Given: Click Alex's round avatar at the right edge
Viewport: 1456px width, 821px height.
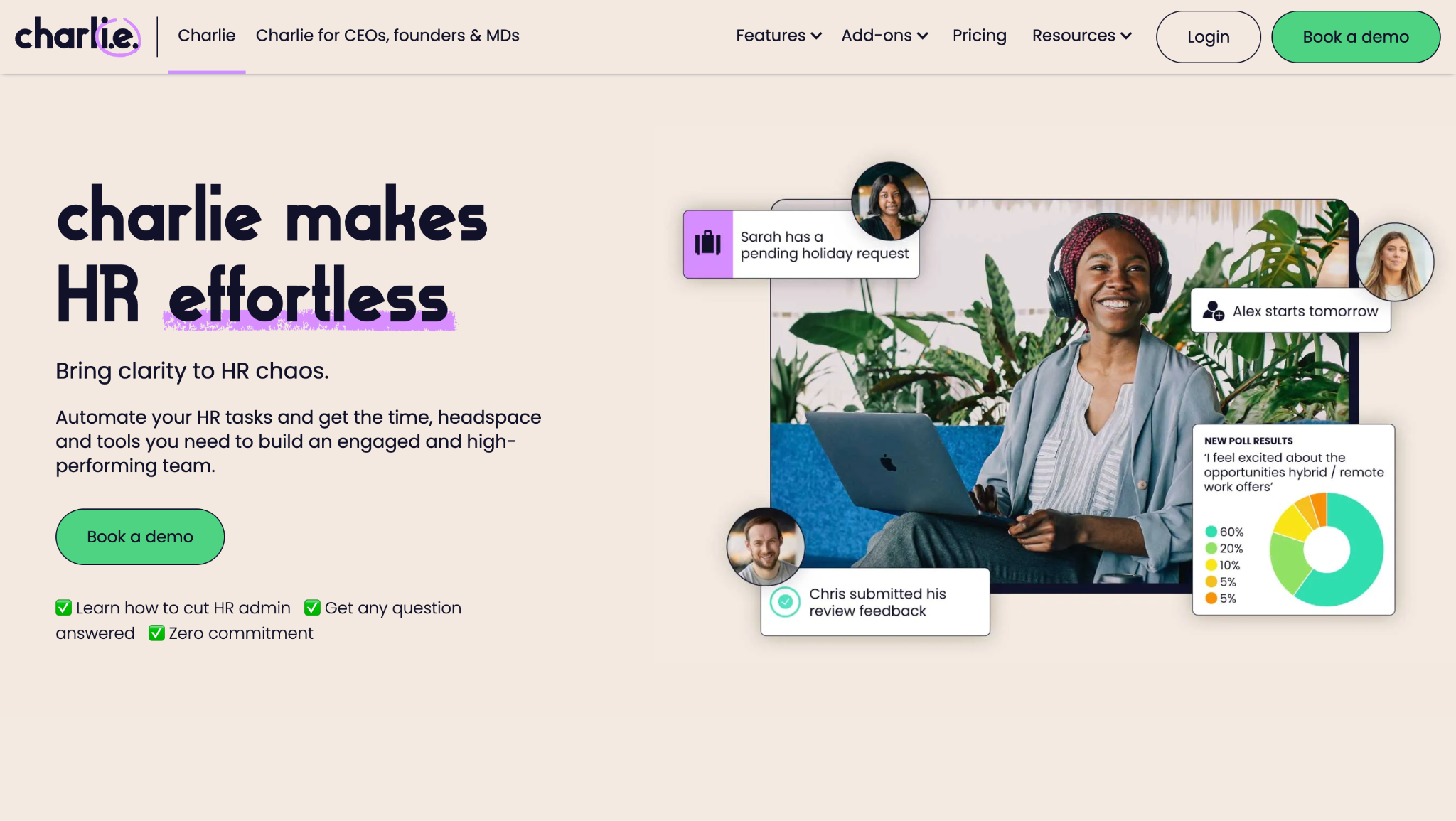Looking at the screenshot, I should coord(1394,262).
